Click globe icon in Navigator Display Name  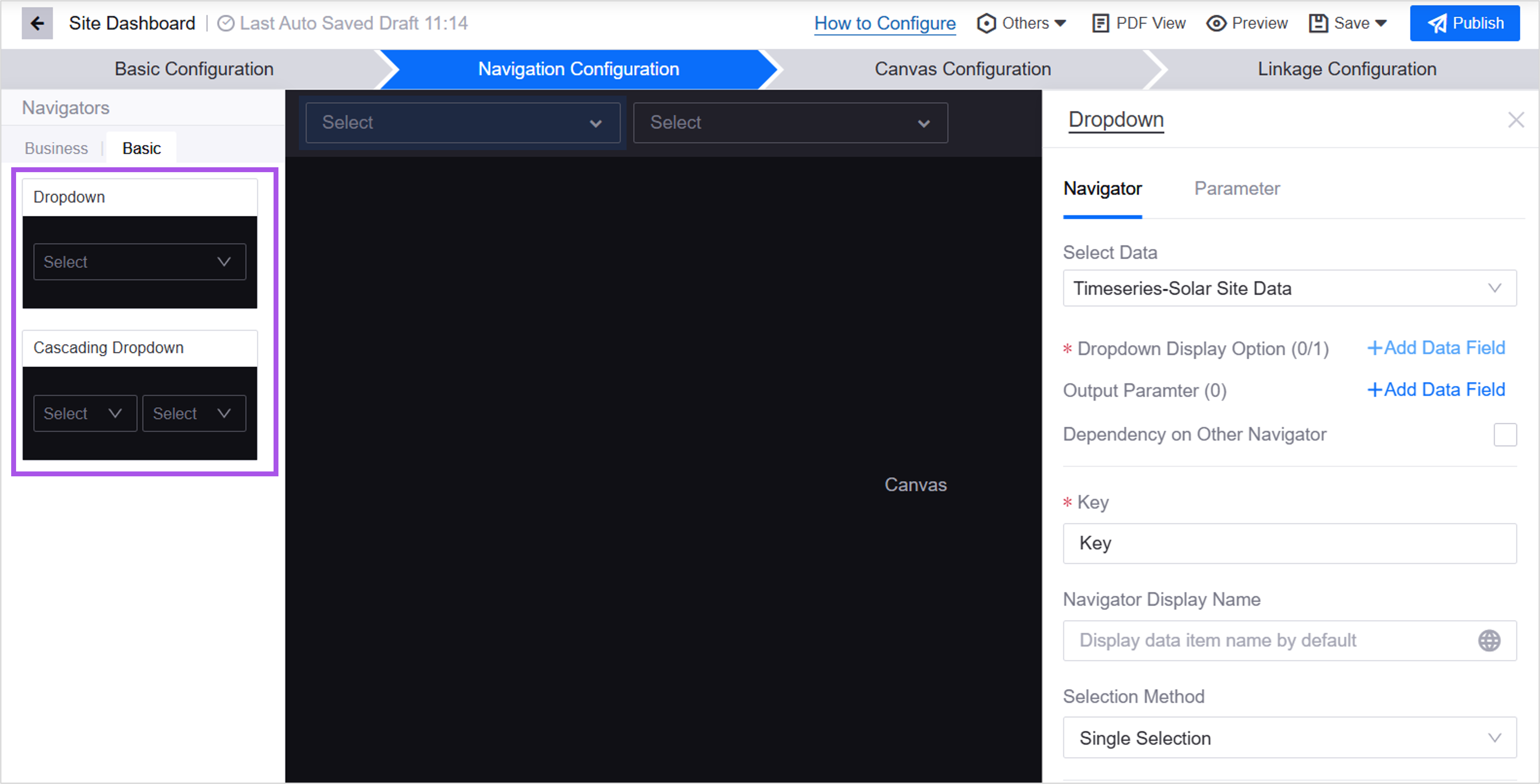pyautogui.click(x=1489, y=640)
